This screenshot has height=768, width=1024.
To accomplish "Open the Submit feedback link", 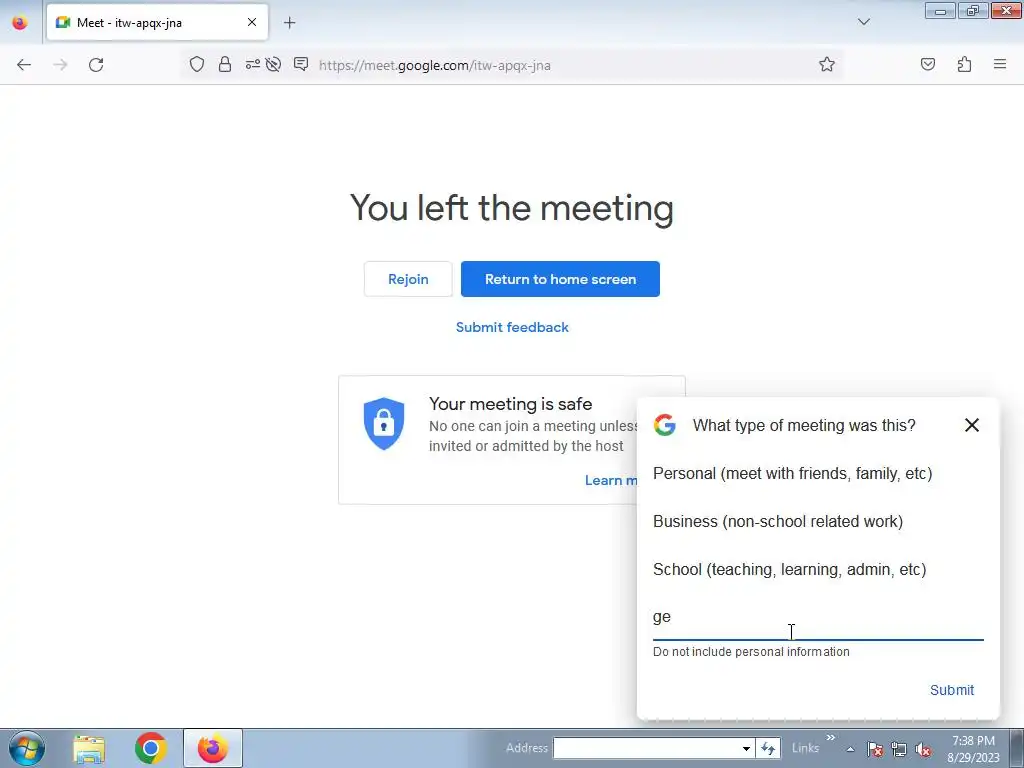I will click(512, 327).
